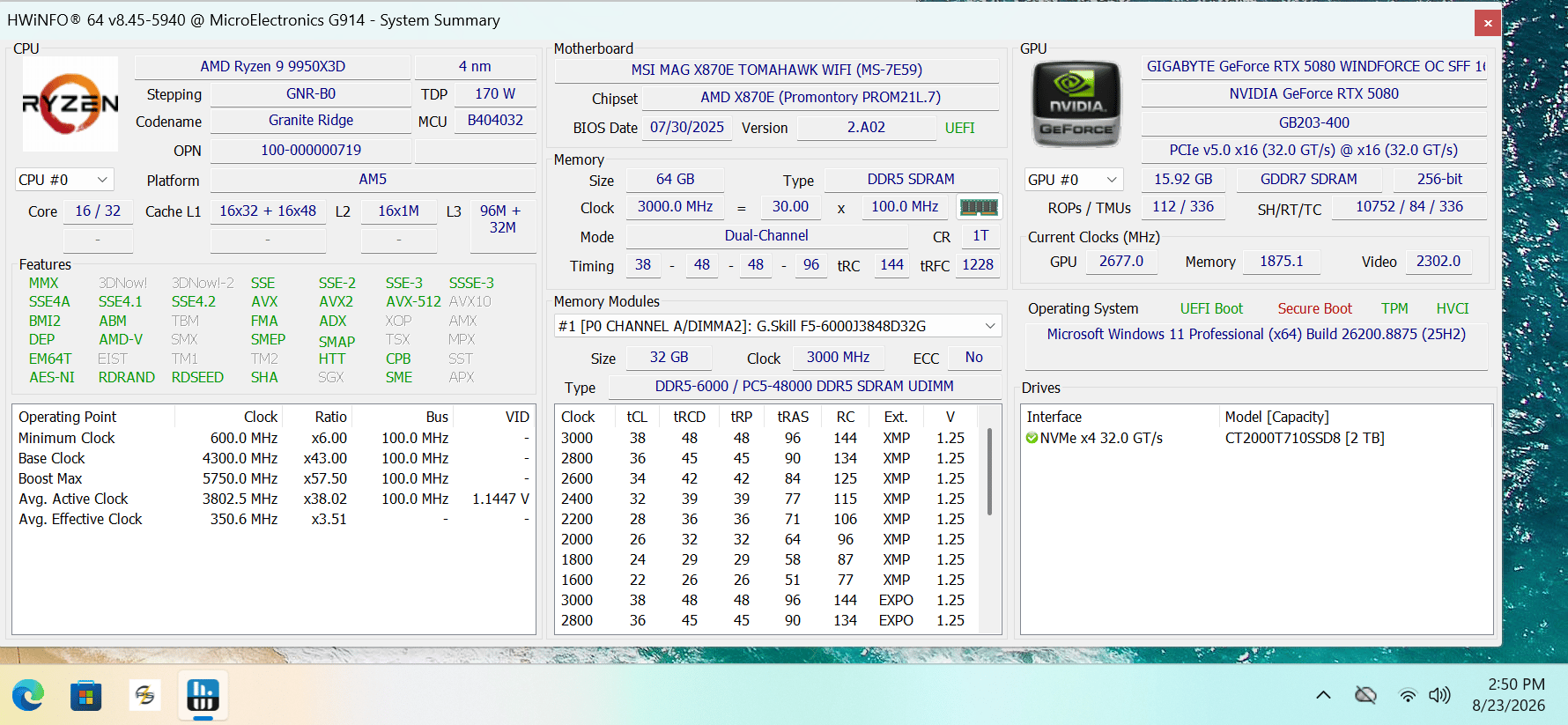Click the 170 W TDP value
The height and width of the screenshot is (725, 1568).
pyautogui.click(x=495, y=93)
